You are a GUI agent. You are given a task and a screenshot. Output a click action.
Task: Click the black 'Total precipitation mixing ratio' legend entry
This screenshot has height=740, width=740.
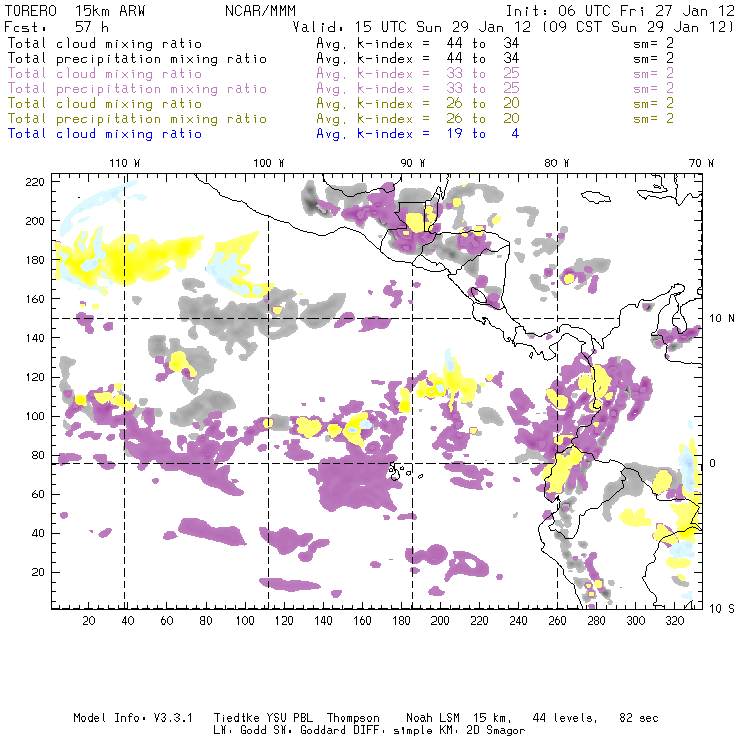(137, 59)
